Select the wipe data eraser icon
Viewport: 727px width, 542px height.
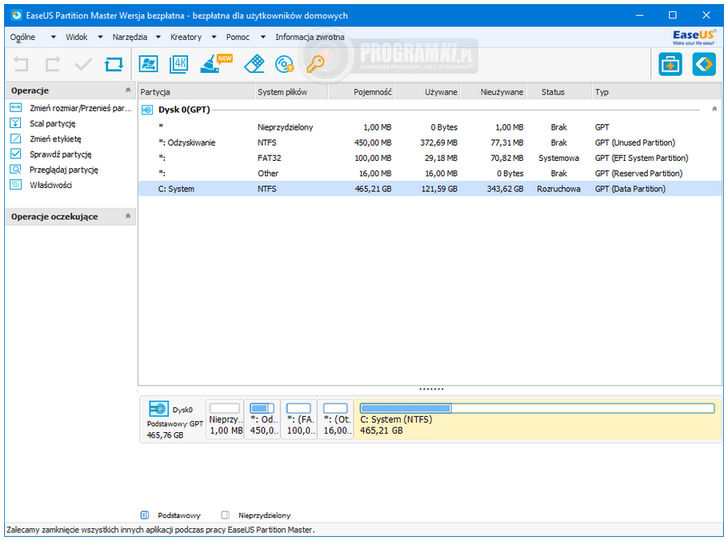[254, 64]
